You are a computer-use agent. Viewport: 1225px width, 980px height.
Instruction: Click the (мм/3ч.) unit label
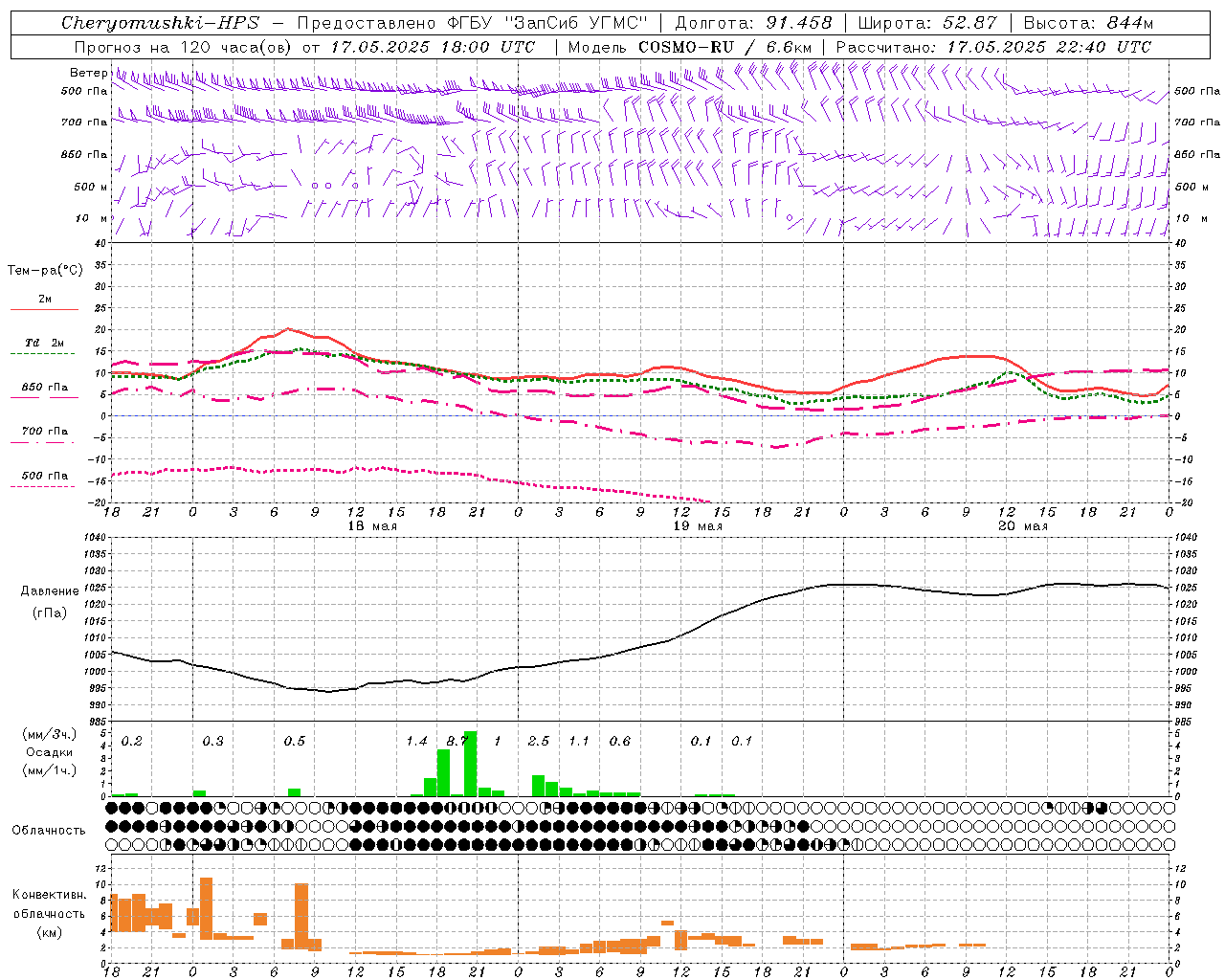pyautogui.click(x=50, y=735)
